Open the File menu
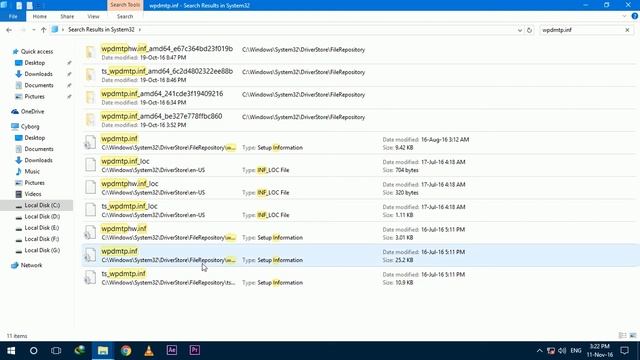 [x=13, y=16]
